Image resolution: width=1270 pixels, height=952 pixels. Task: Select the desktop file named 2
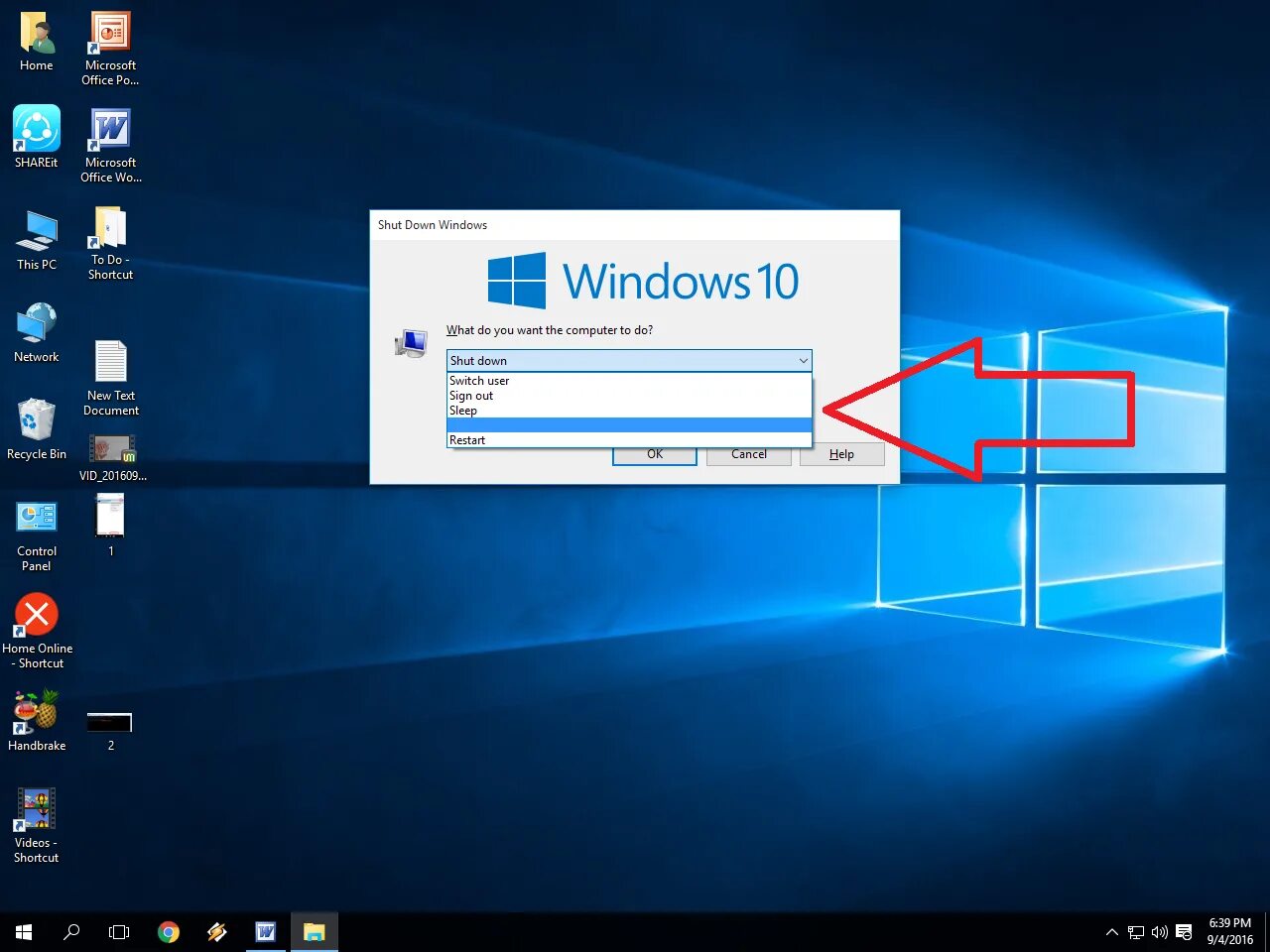[110, 731]
